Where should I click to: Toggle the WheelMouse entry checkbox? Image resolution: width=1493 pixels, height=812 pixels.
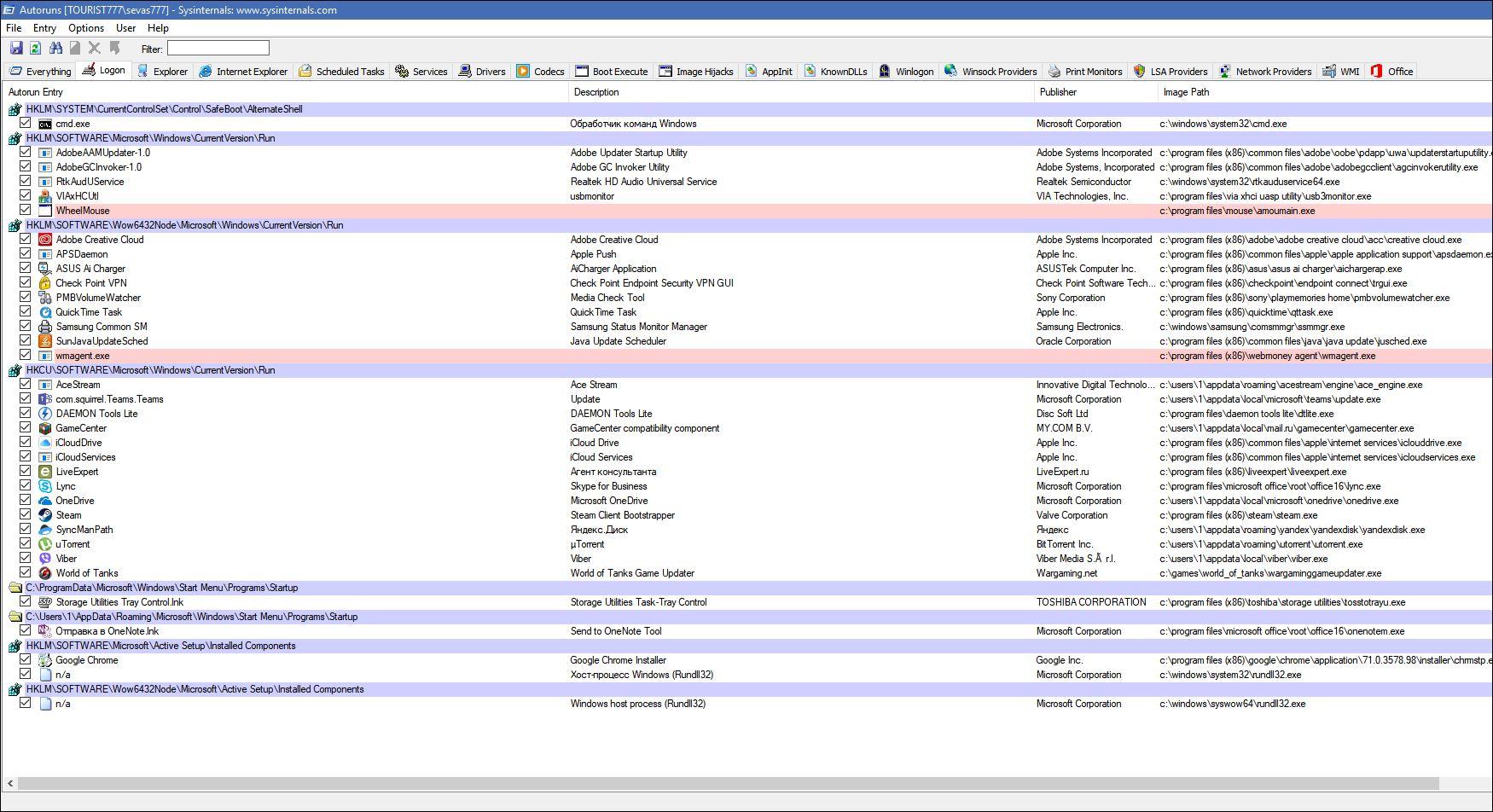26,210
